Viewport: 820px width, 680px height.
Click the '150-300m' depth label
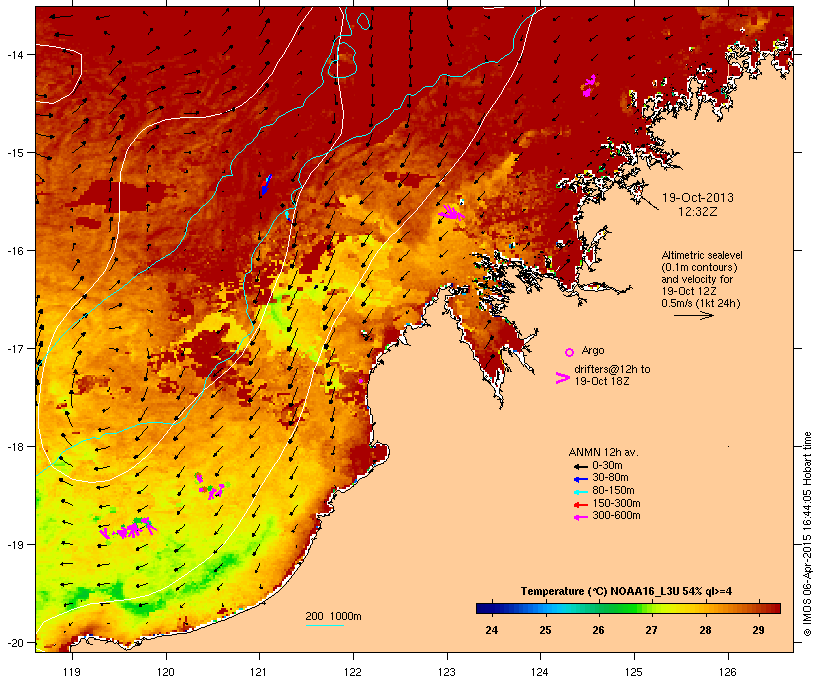(x=616, y=503)
